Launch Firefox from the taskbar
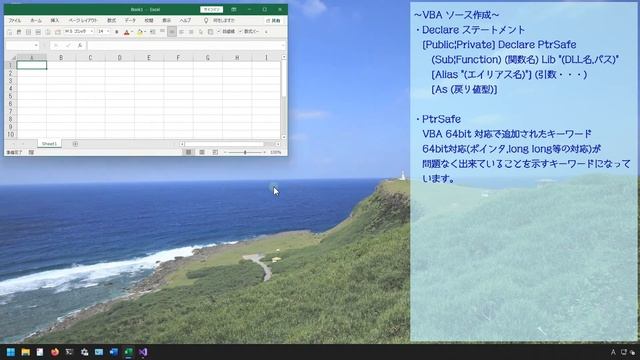Image resolution: width=640 pixels, height=360 pixels. point(55,352)
